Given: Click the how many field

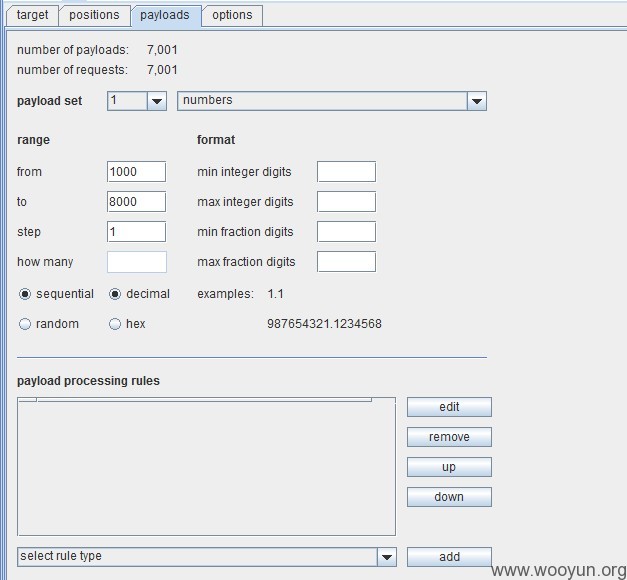Looking at the screenshot, I should coord(136,262).
